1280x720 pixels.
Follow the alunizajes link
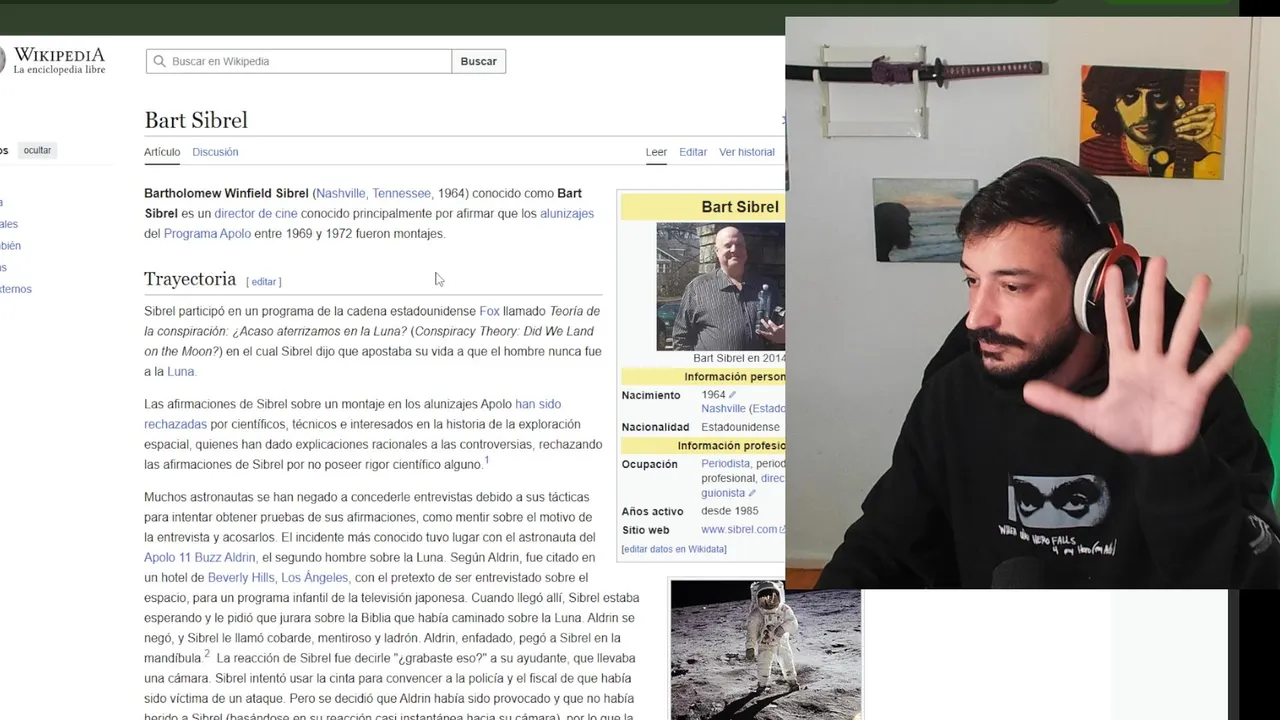(567, 213)
